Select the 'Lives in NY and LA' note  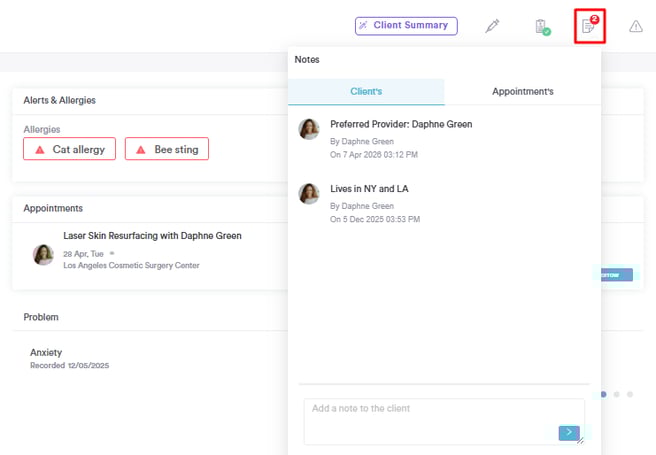369,189
